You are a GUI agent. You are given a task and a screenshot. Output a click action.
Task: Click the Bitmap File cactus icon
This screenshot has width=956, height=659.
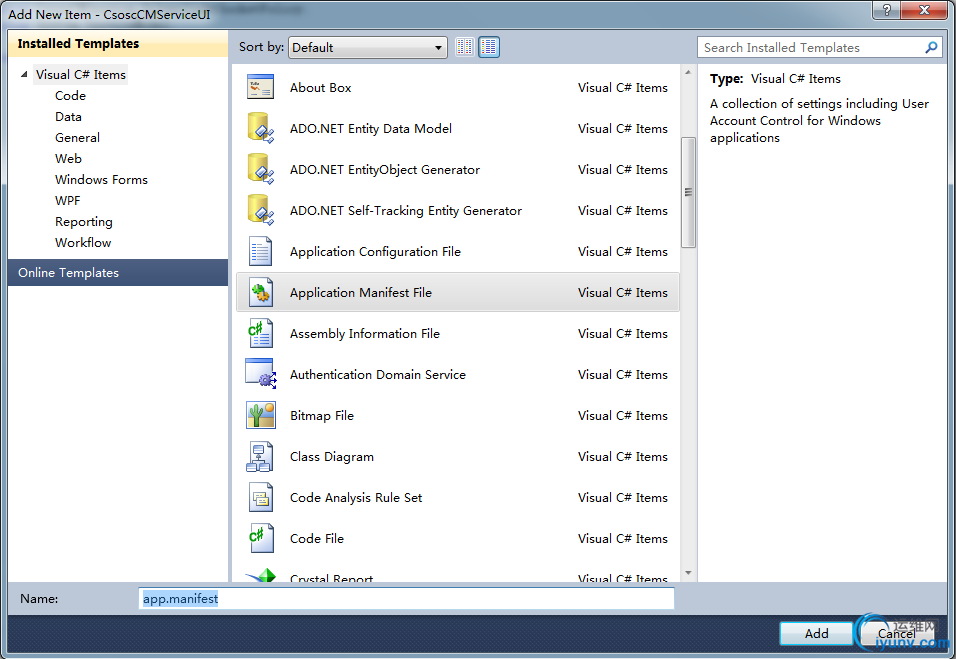pyautogui.click(x=260, y=415)
